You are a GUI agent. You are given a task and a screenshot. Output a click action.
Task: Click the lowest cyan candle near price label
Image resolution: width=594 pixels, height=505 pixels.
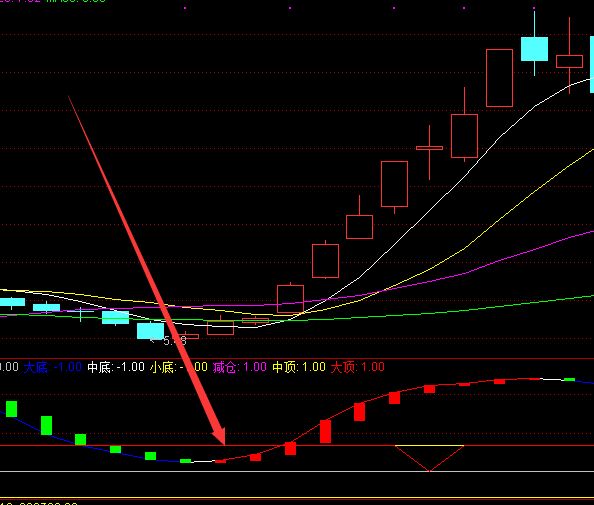pyautogui.click(x=150, y=331)
